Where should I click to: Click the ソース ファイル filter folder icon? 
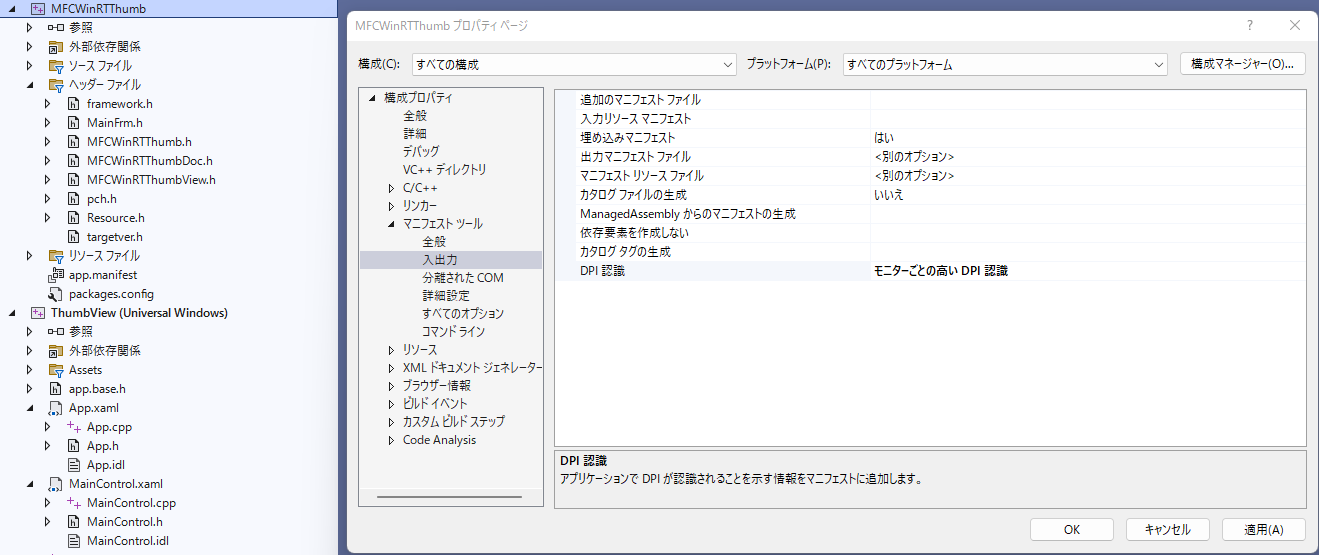point(56,66)
